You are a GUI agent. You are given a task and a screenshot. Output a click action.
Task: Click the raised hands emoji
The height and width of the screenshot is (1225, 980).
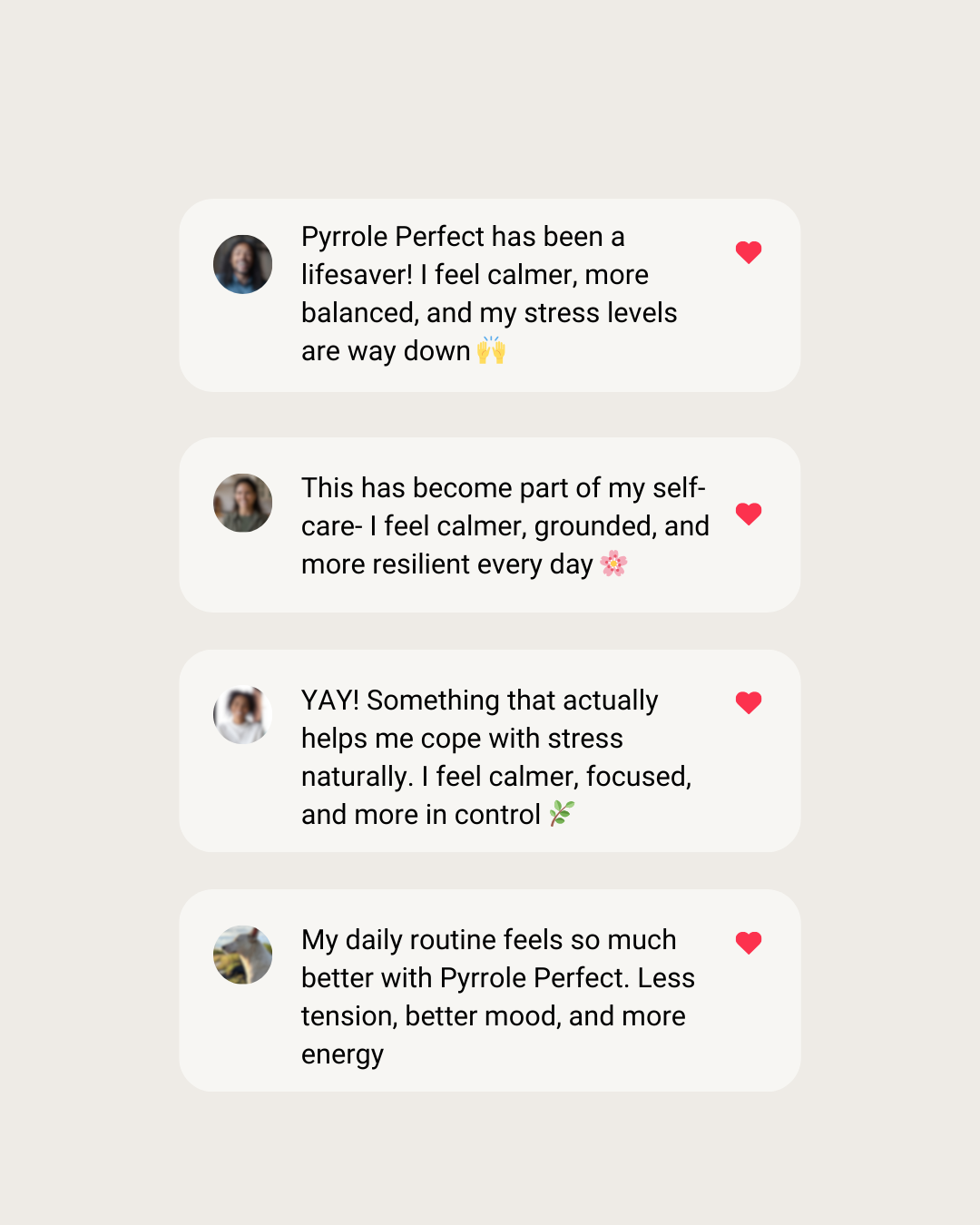coord(491,350)
